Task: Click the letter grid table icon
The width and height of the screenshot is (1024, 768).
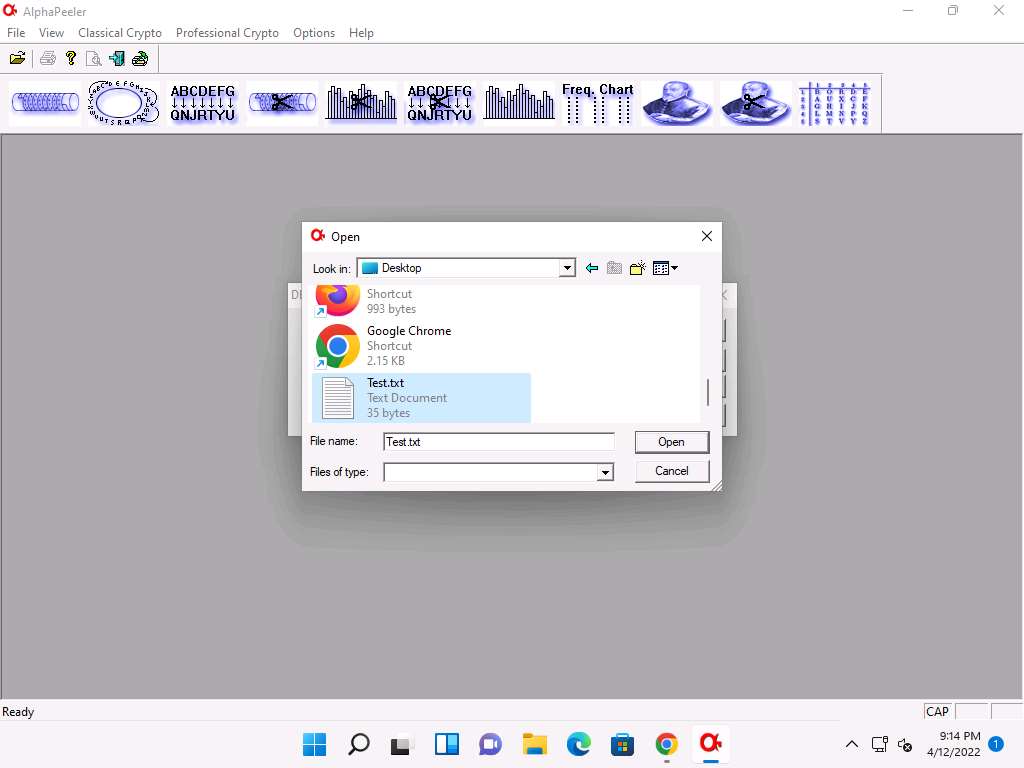Action: [834, 103]
